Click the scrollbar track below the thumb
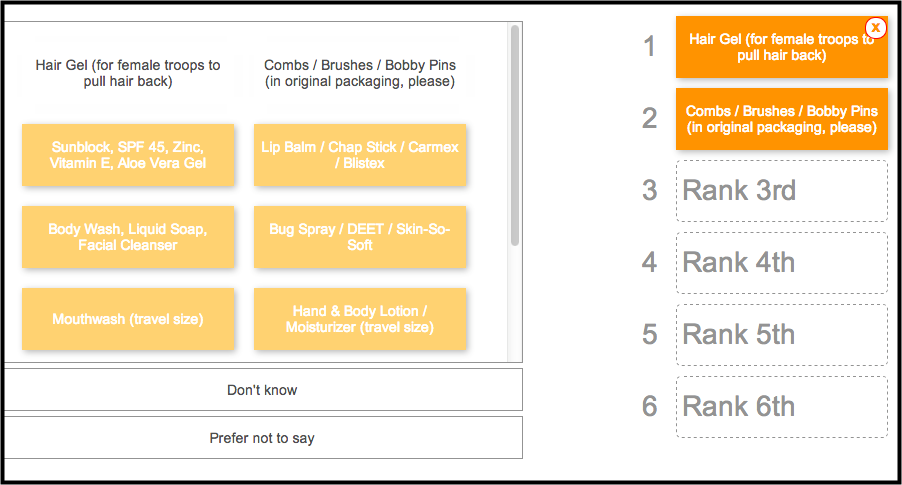Viewport: 902px width, 485px height. (x=515, y=304)
